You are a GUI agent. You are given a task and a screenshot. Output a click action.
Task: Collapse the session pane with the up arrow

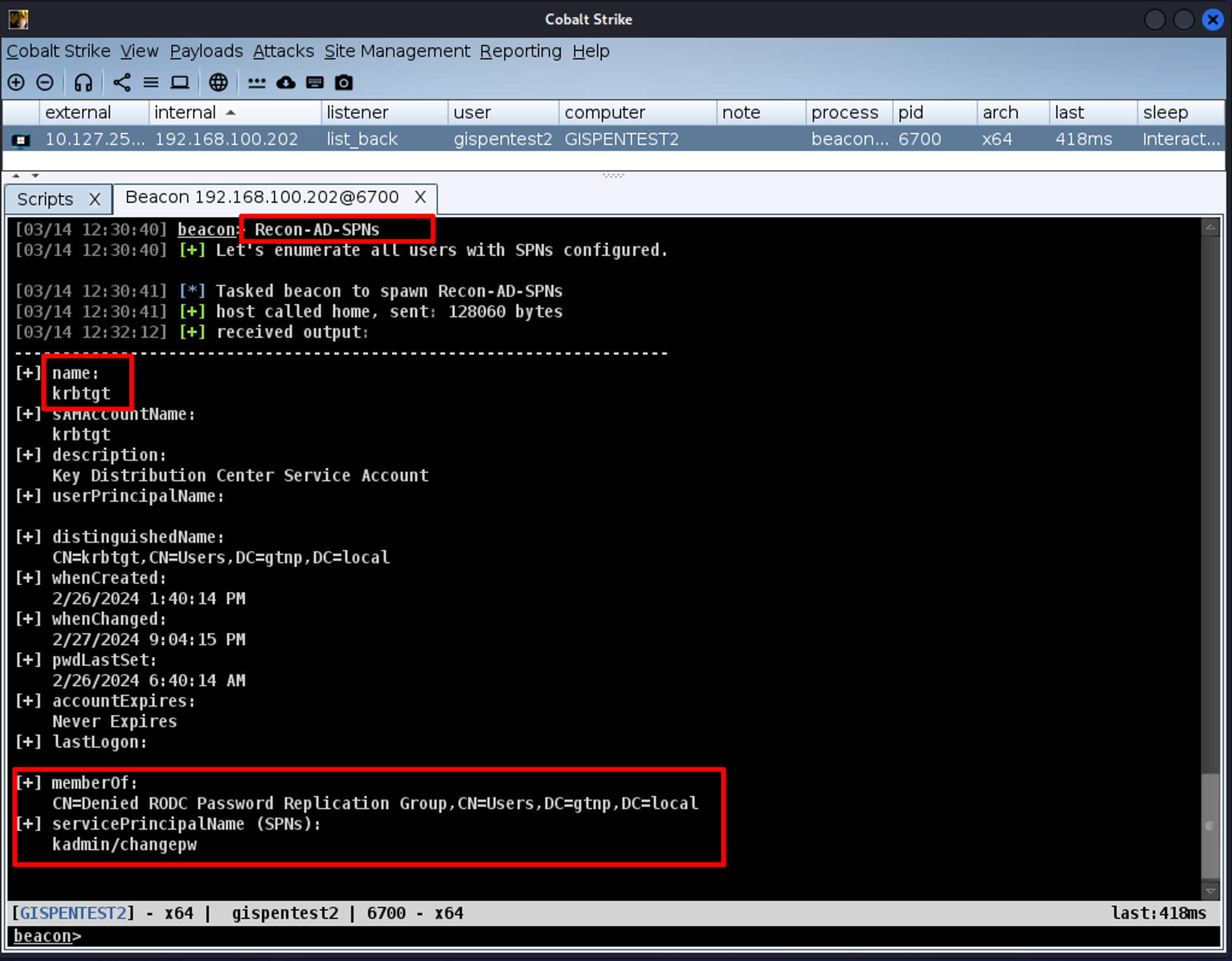coord(16,176)
